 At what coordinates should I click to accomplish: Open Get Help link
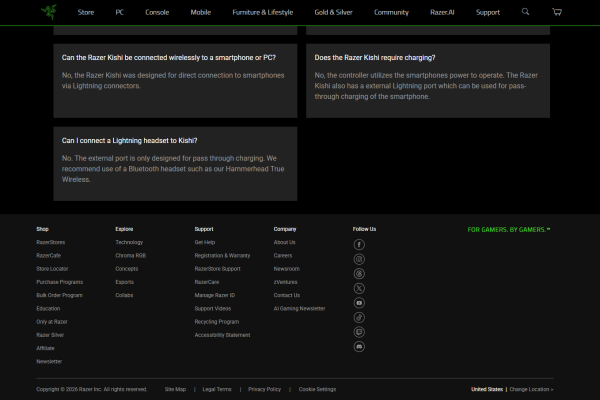tap(205, 242)
